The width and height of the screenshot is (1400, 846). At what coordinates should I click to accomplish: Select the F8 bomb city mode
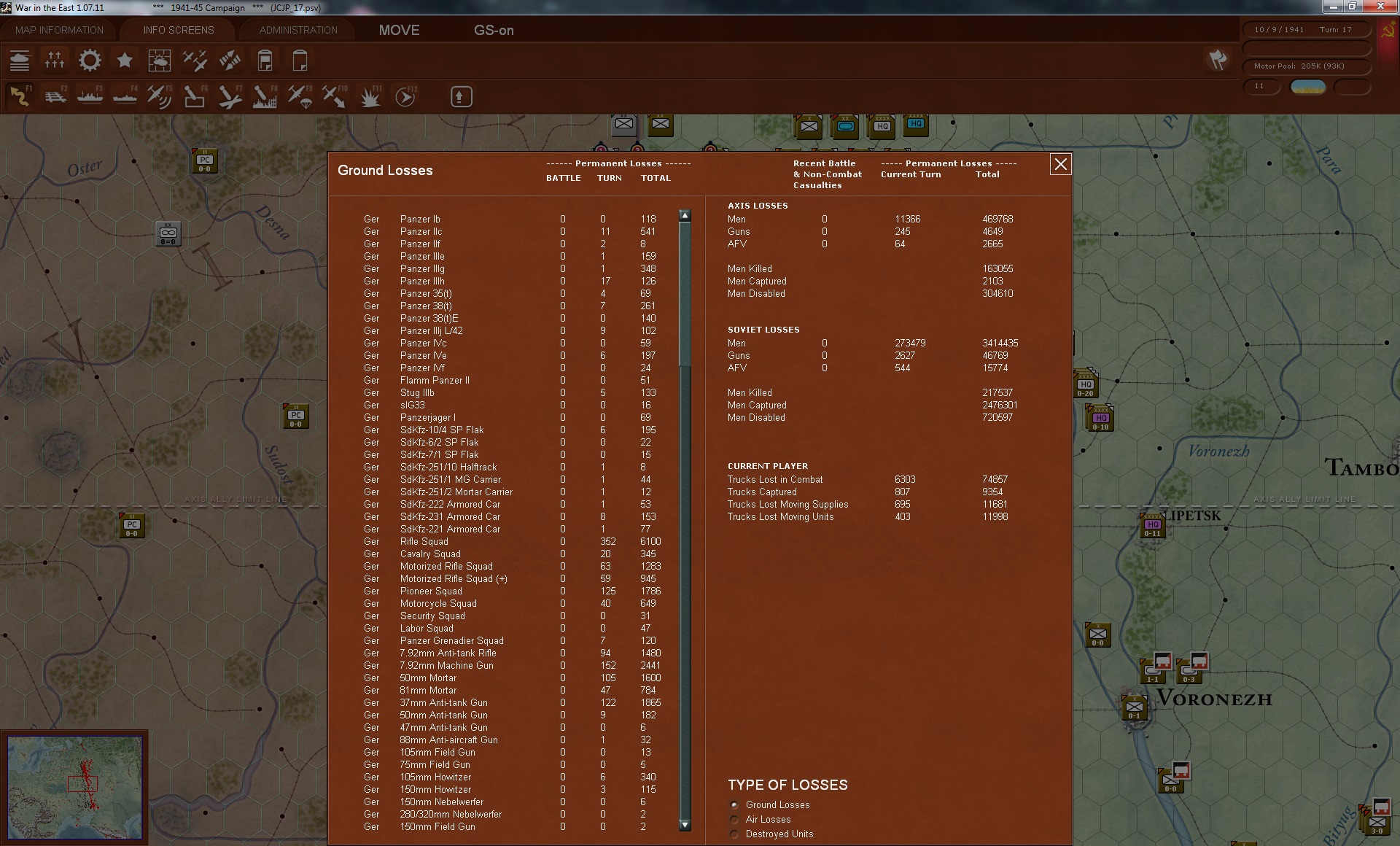pos(265,96)
